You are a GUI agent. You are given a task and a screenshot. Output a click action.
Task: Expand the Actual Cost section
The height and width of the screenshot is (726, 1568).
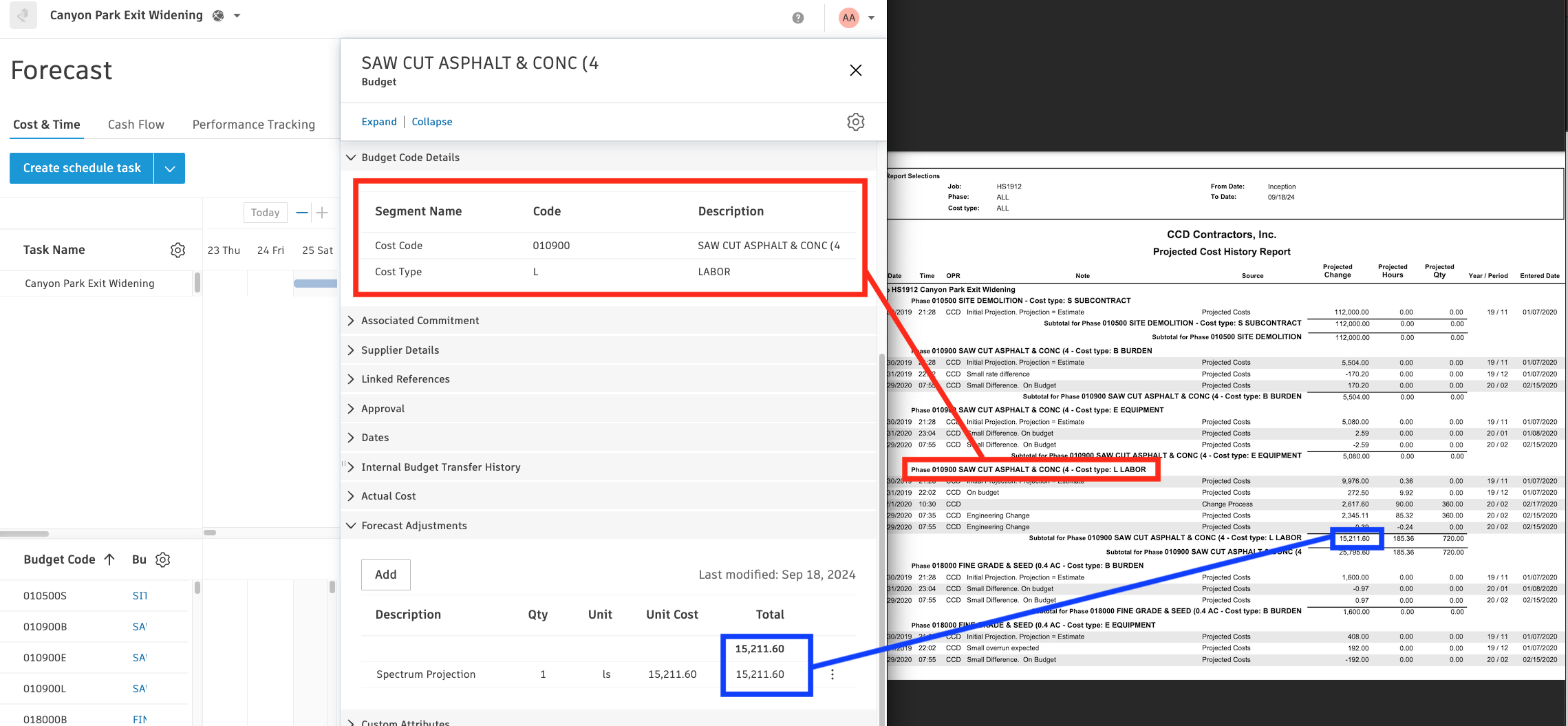click(x=351, y=496)
